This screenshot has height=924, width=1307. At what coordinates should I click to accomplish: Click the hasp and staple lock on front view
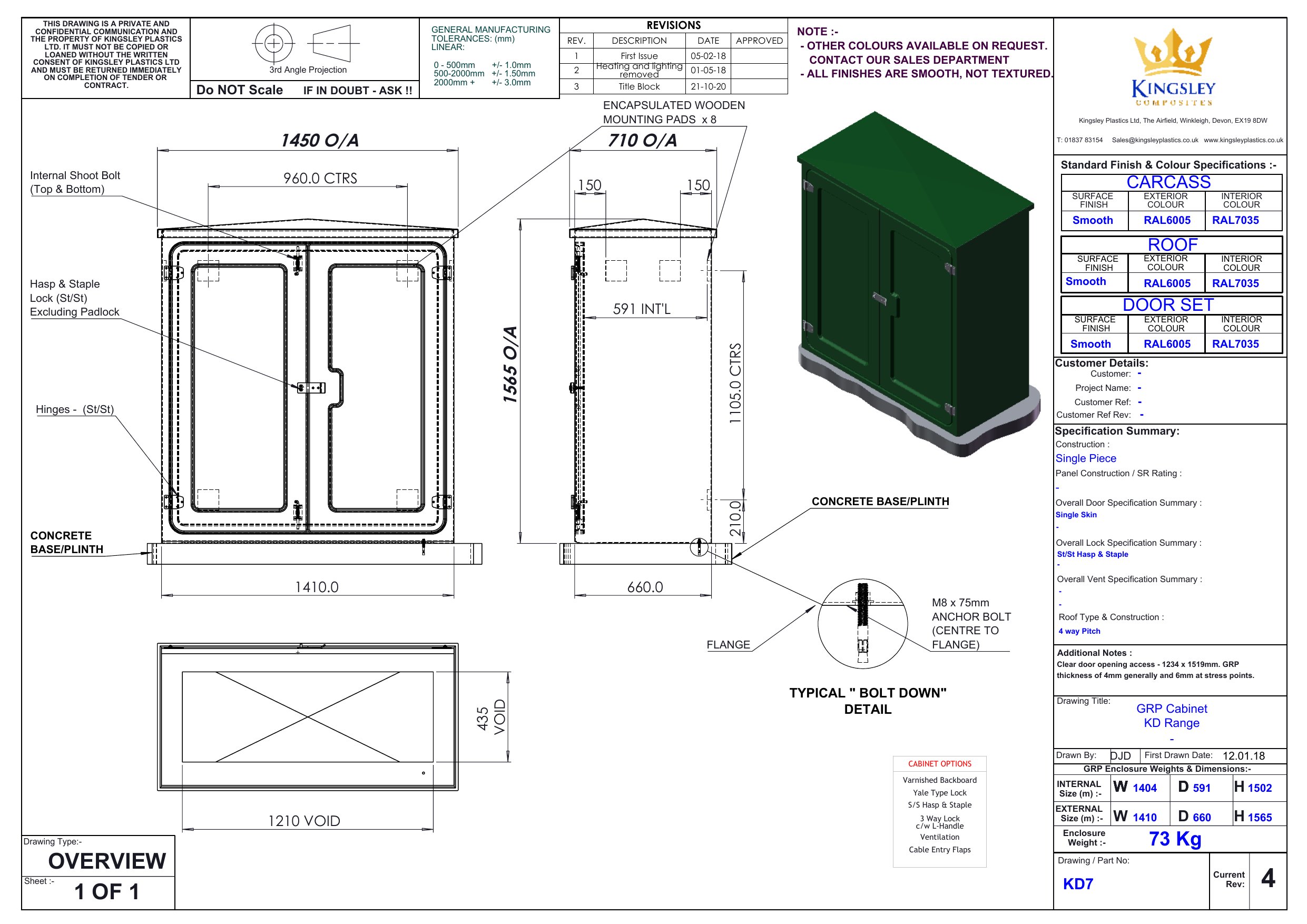click(311, 388)
